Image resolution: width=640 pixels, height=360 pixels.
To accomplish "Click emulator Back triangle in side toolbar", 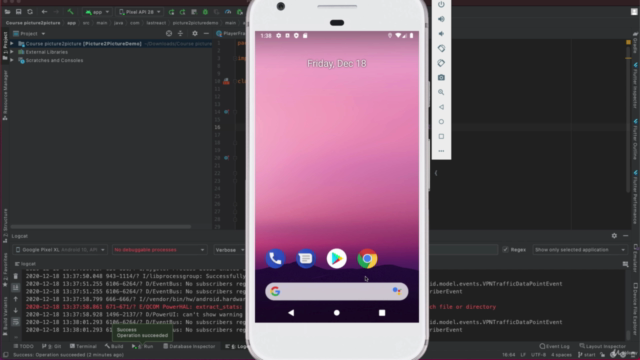I will (441, 107).
